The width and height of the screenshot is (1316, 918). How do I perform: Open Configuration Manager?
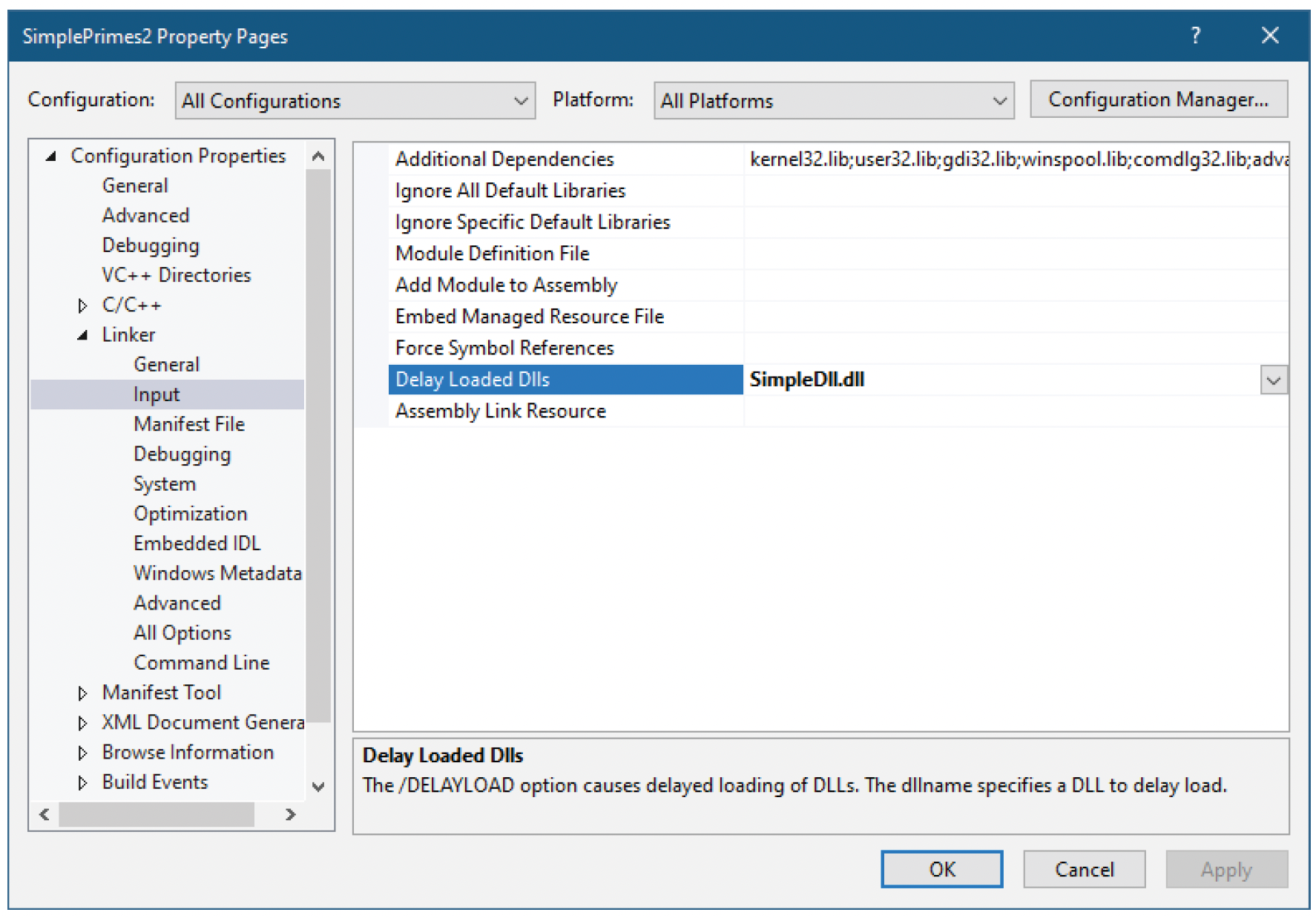[x=1159, y=99]
